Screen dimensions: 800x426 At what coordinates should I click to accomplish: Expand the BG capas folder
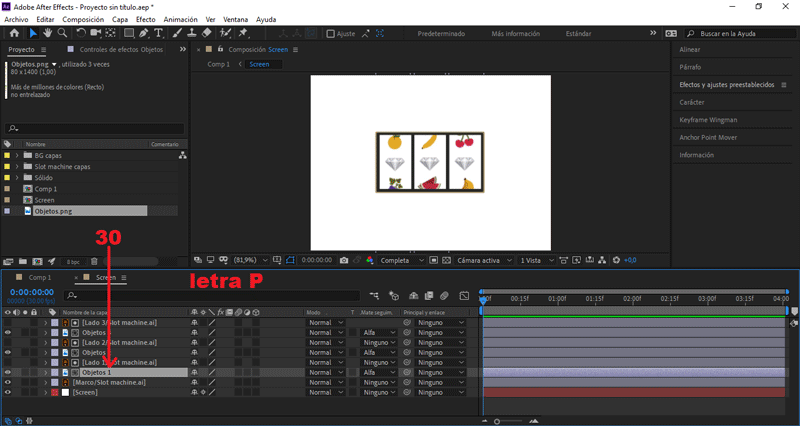coord(17,156)
